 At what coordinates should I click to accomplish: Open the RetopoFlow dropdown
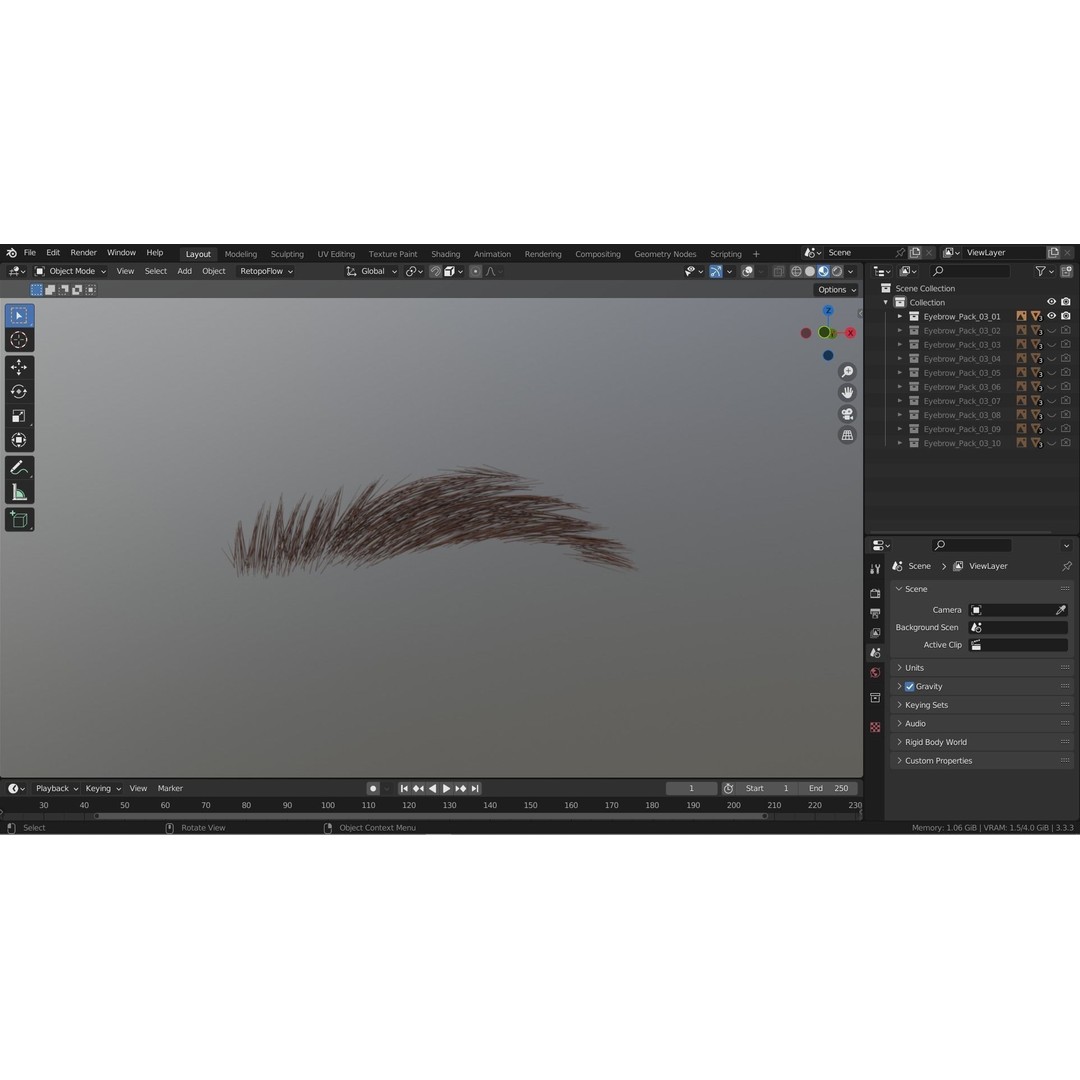point(266,271)
